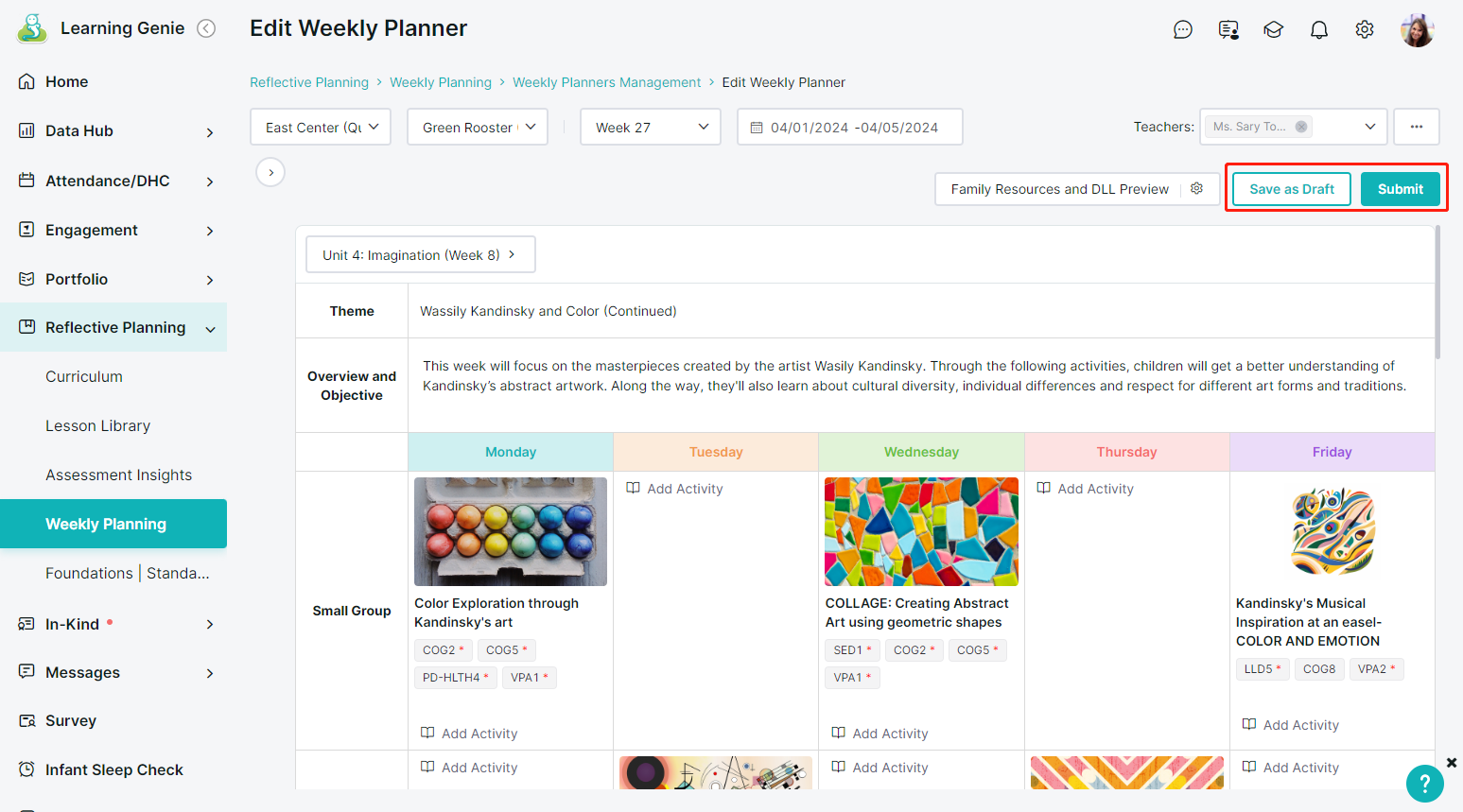The height and width of the screenshot is (812, 1463).
Task: Expand Unit 4: Imagination (Week 8) selector
Action: coord(421,254)
